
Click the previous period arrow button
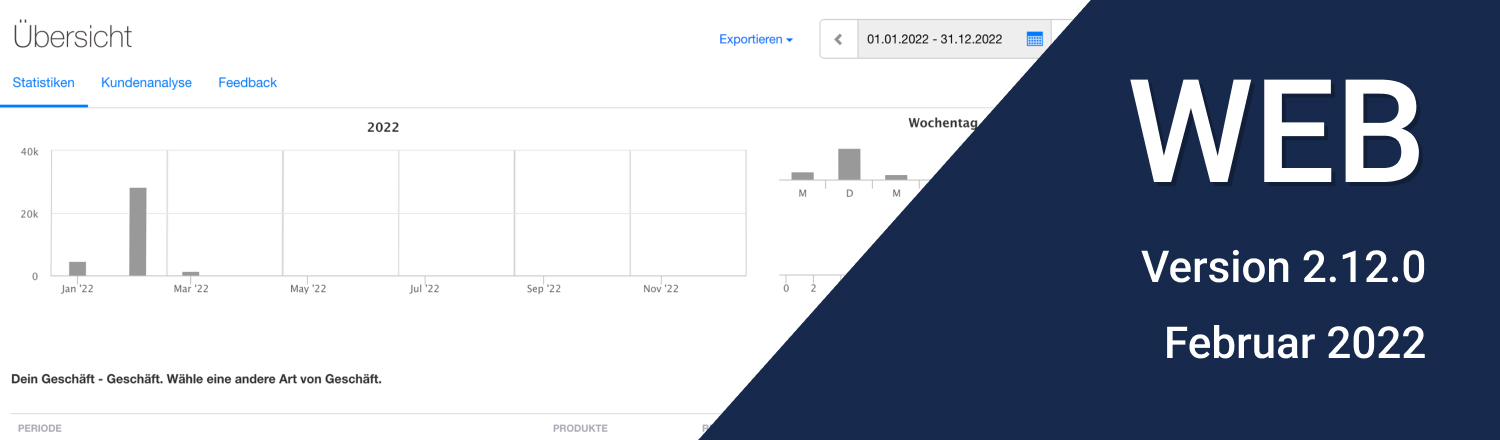tap(838, 40)
